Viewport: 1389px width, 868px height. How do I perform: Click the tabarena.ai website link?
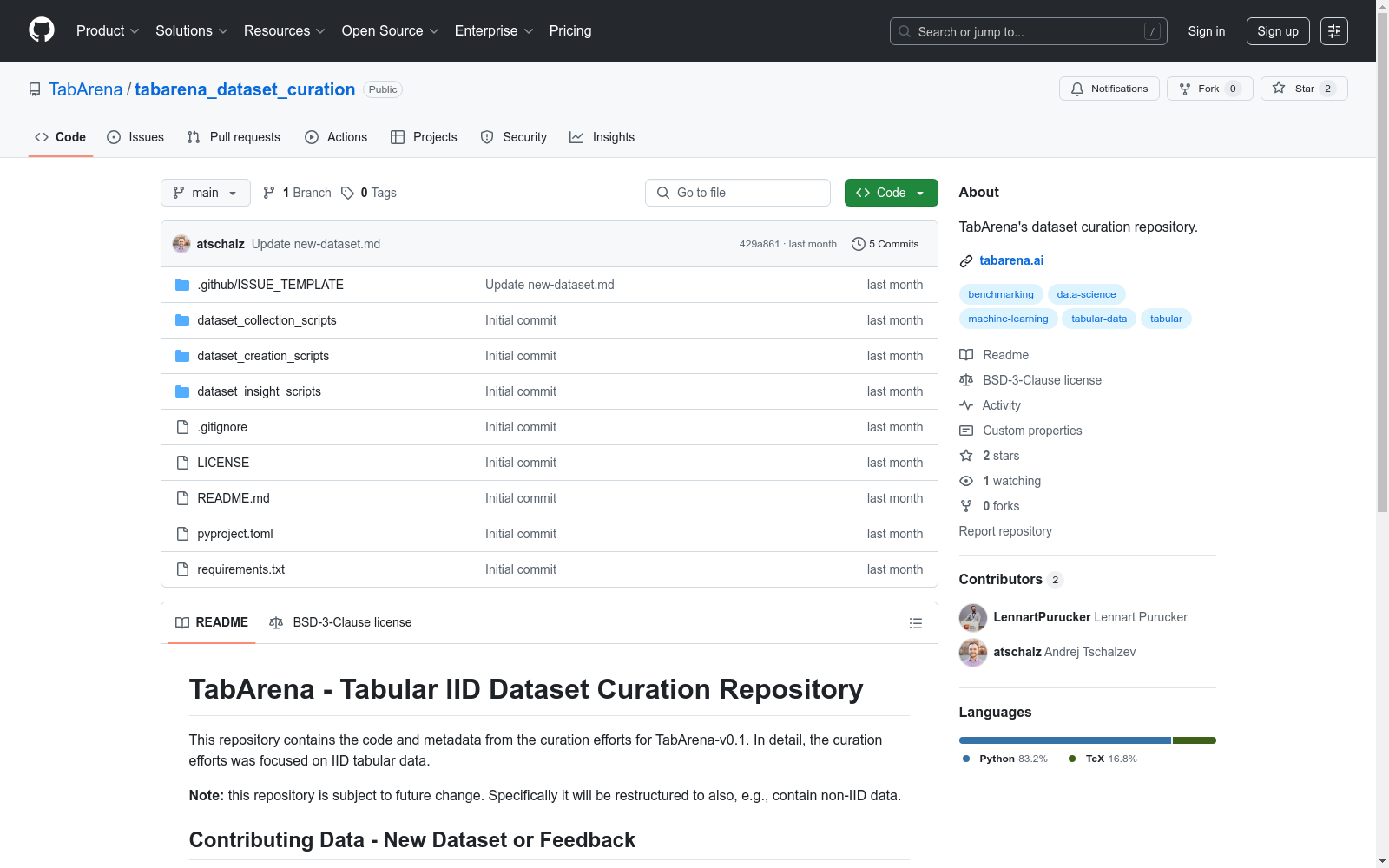pos(1011,260)
